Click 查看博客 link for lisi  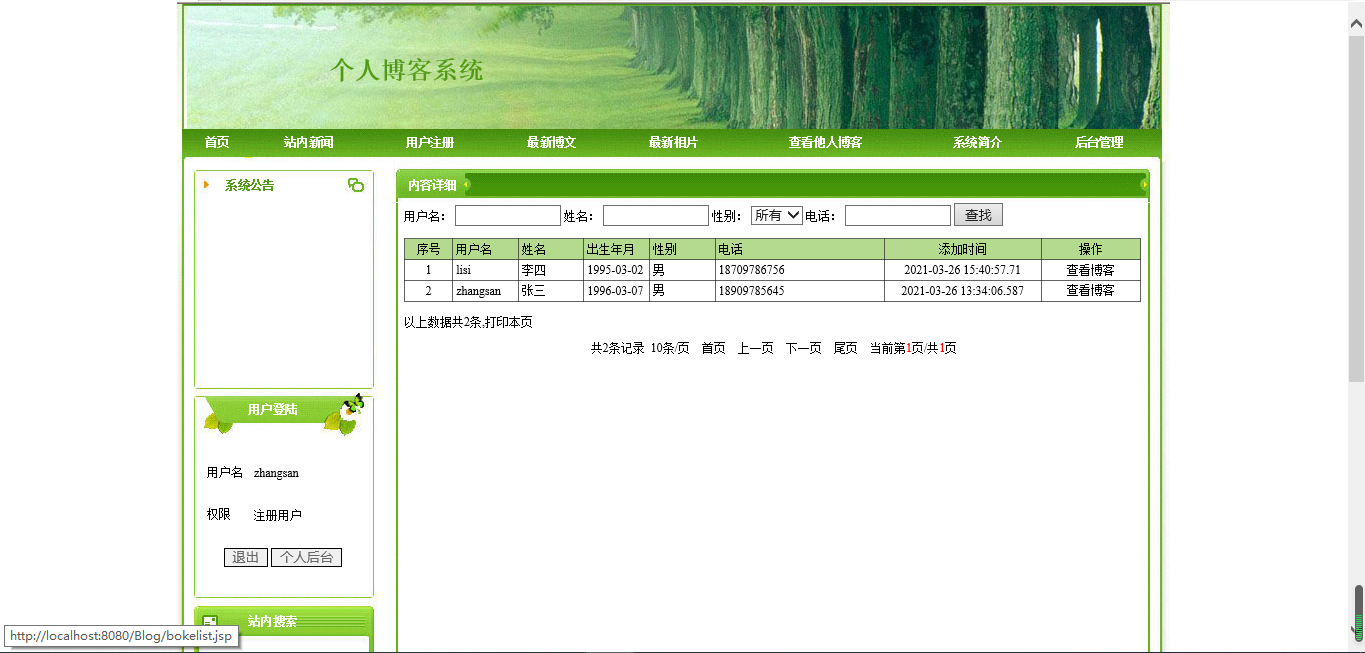click(1090, 270)
